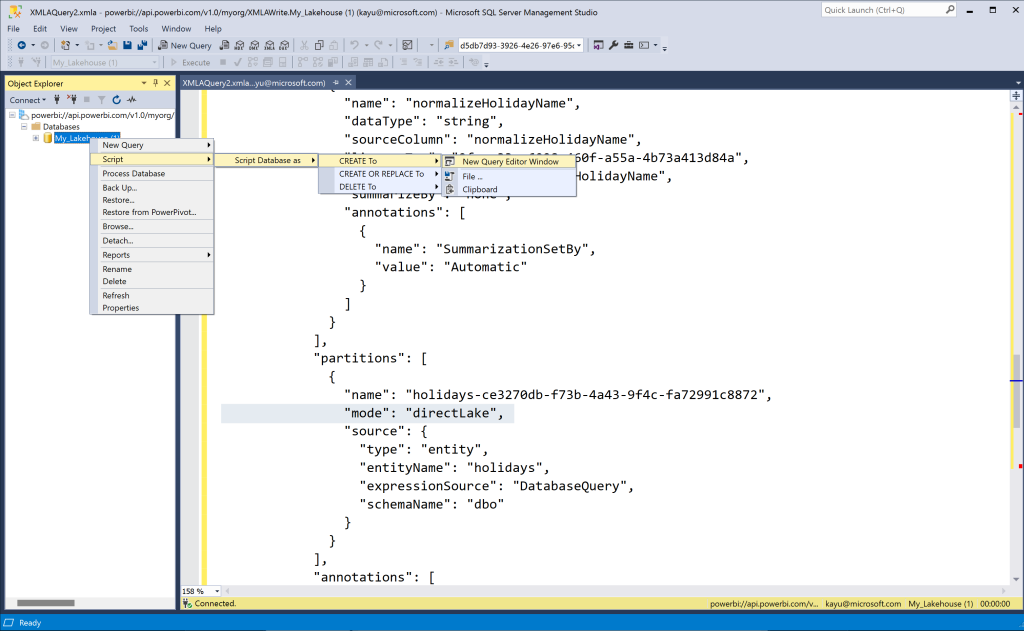This screenshot has height=631, width=1024.
Task: Click the toolbox icon in toolbar
Action: 628,45
